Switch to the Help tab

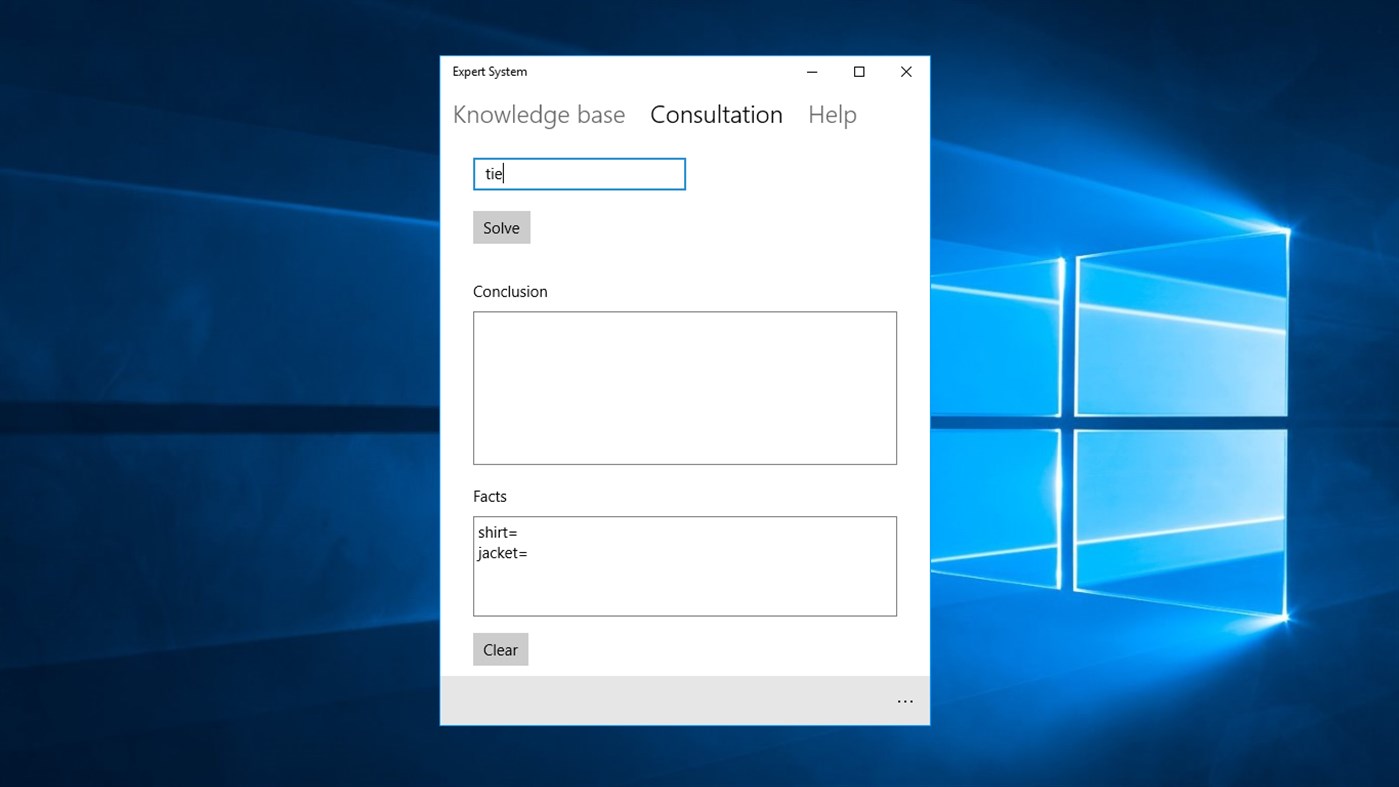832,114
